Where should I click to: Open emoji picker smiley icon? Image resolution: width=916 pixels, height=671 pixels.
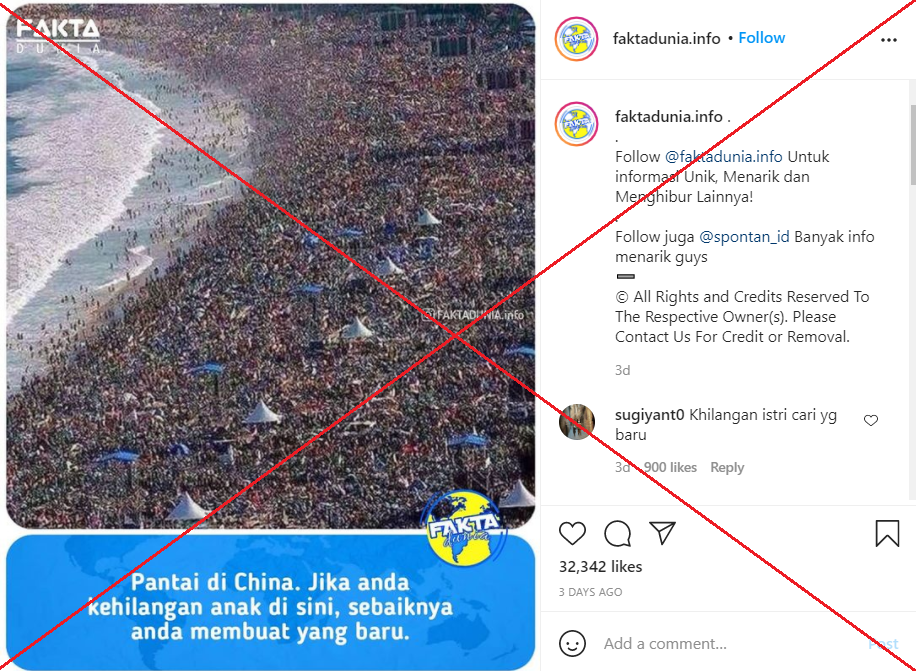[572, 644]
